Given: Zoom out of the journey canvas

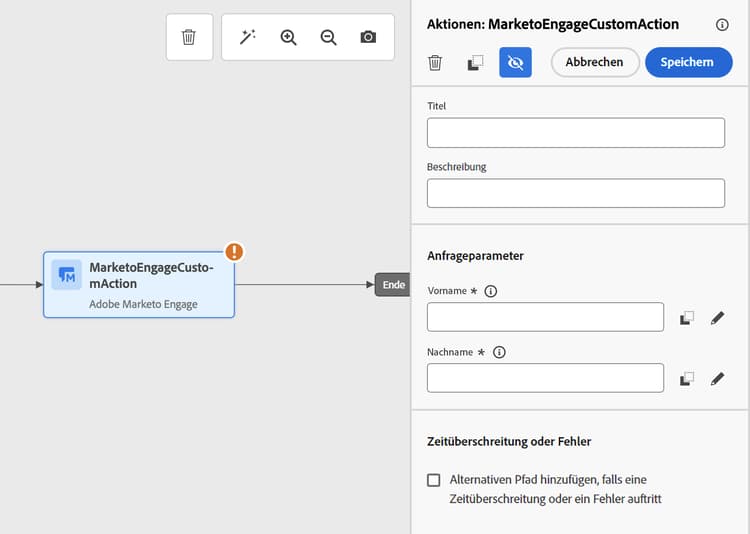Looking at the screenshot, I should 329,37.
